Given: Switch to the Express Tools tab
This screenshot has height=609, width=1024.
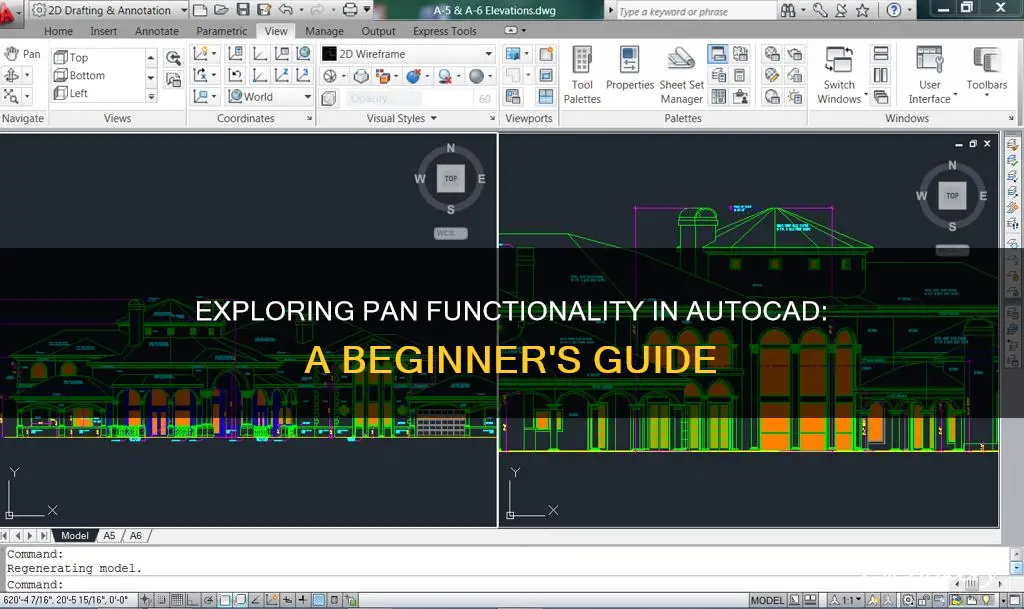Looking at the screenshot, I should click(444, 31).
